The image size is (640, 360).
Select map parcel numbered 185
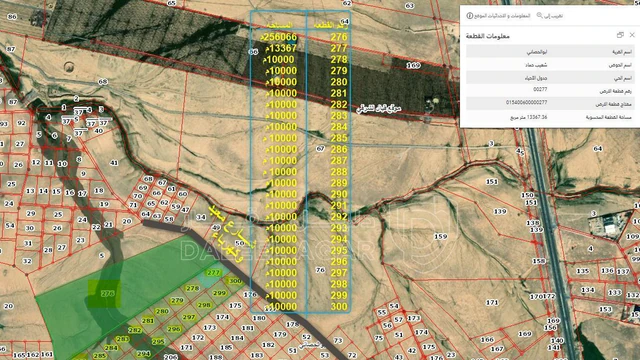(x=226, y=348)
